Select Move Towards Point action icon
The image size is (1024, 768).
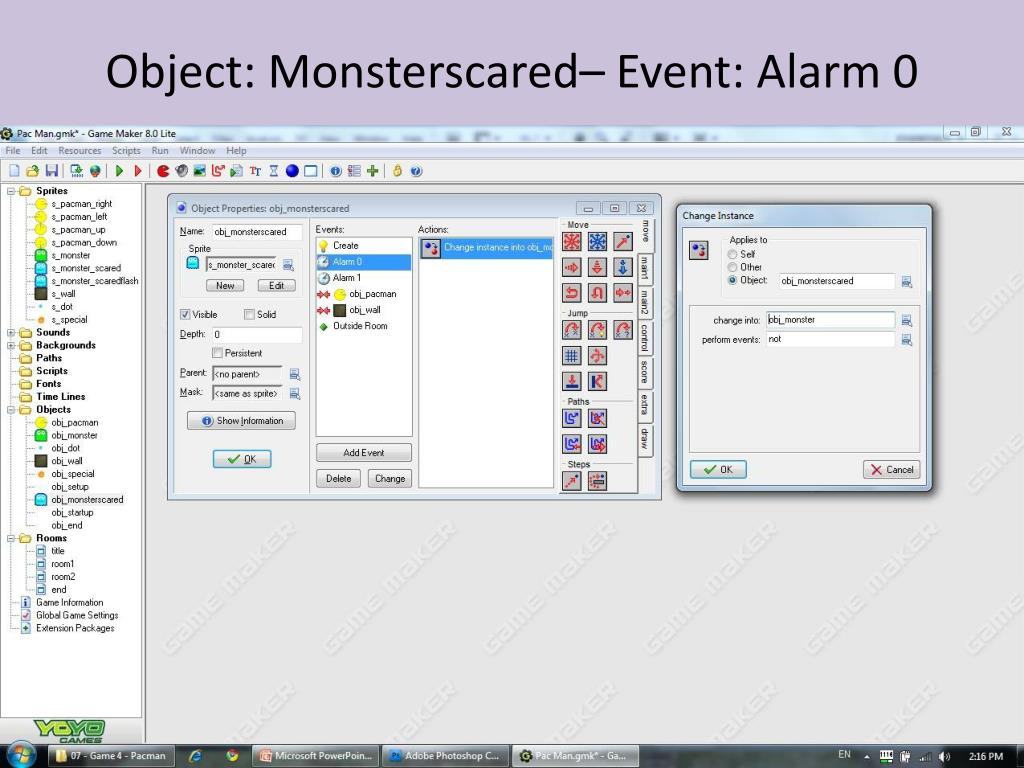coord(623,242)
